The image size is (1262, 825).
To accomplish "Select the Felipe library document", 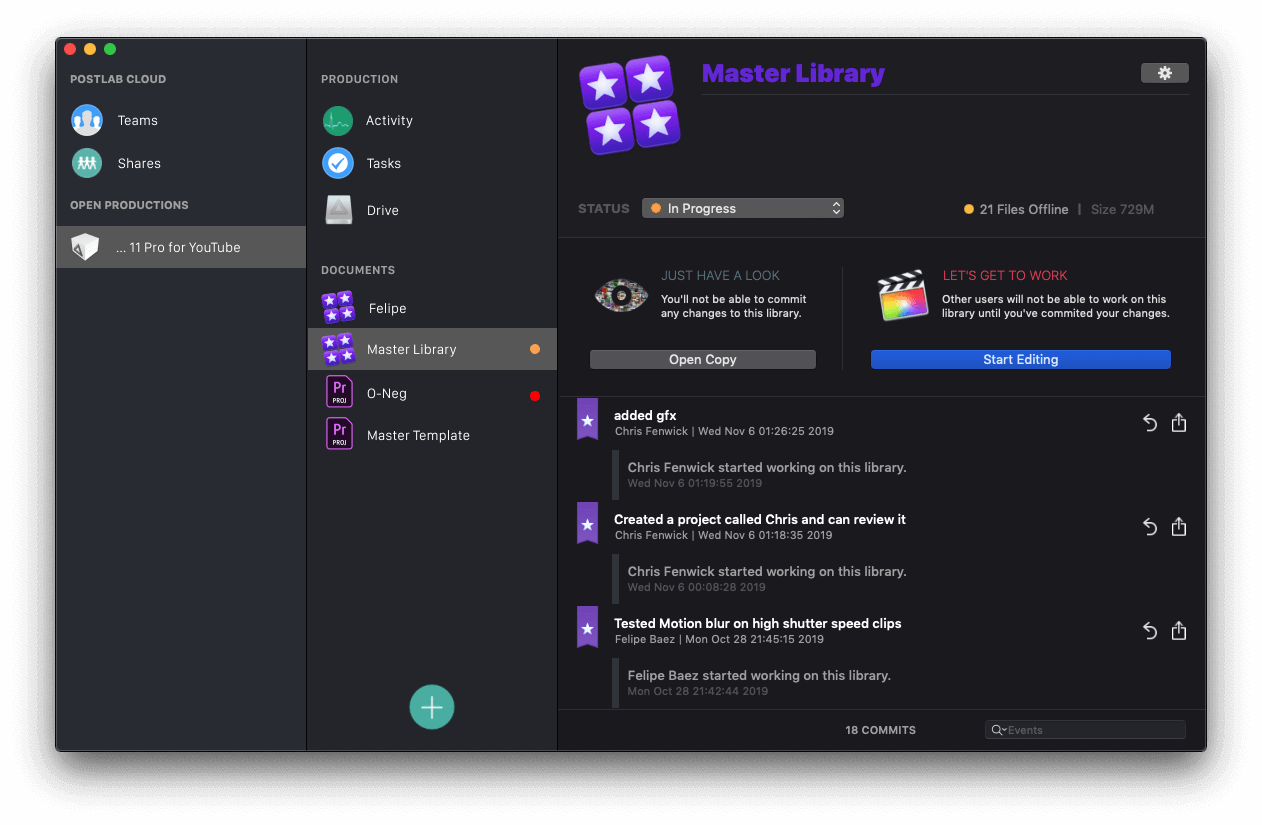I will pyautogui.click(x=386, y=308).
